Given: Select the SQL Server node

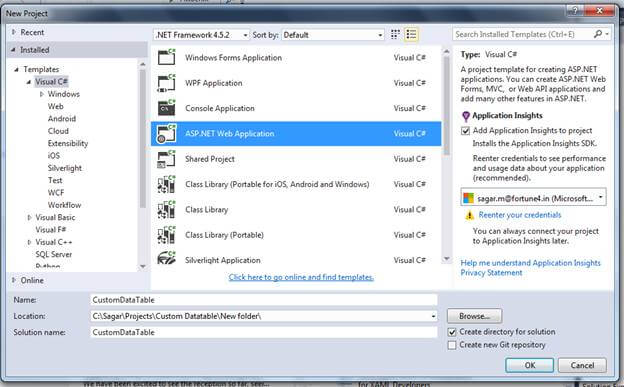Looking at the screenshot, I should 54,254.
